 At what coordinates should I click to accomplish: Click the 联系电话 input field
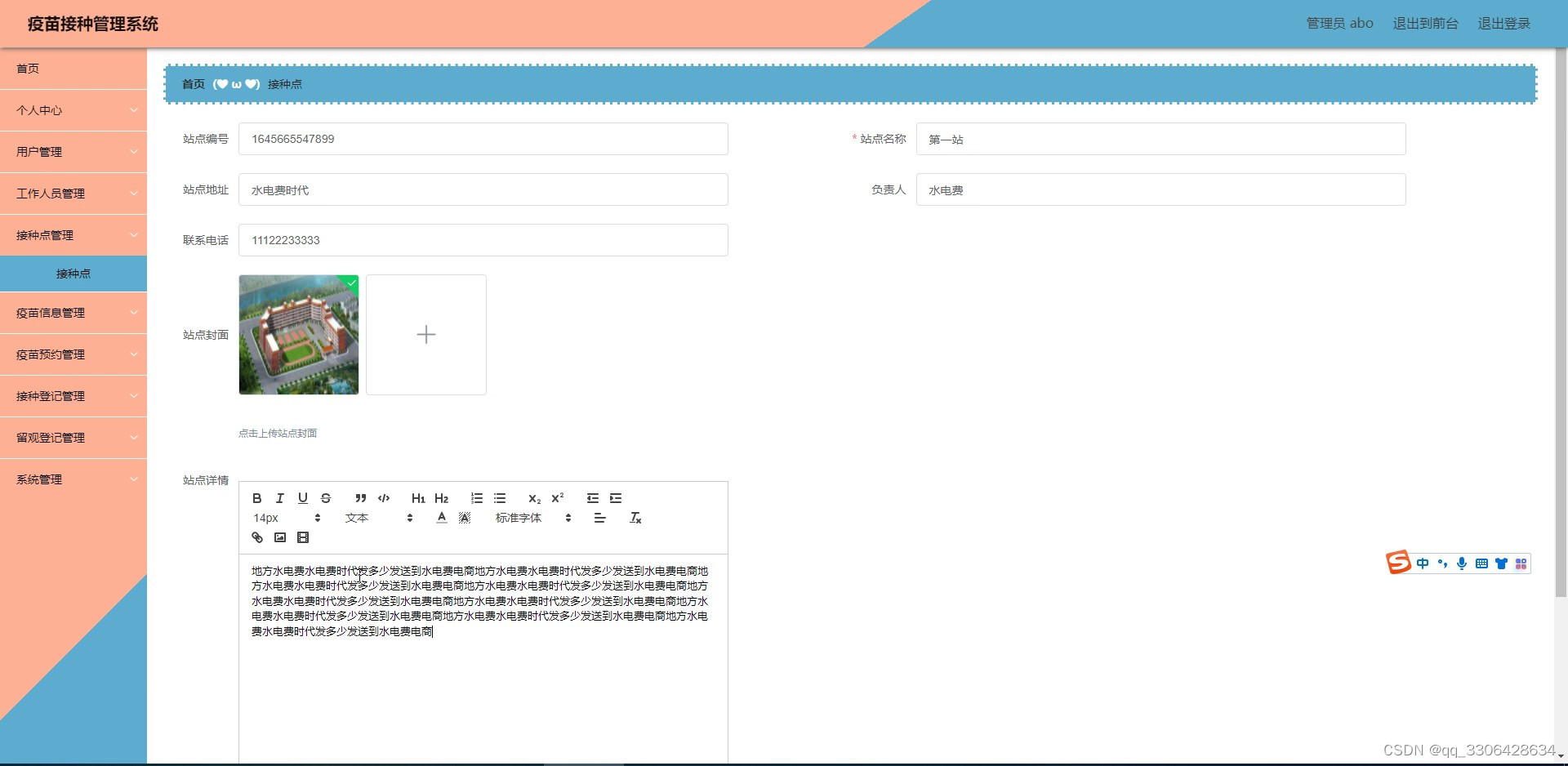[483, 239]
